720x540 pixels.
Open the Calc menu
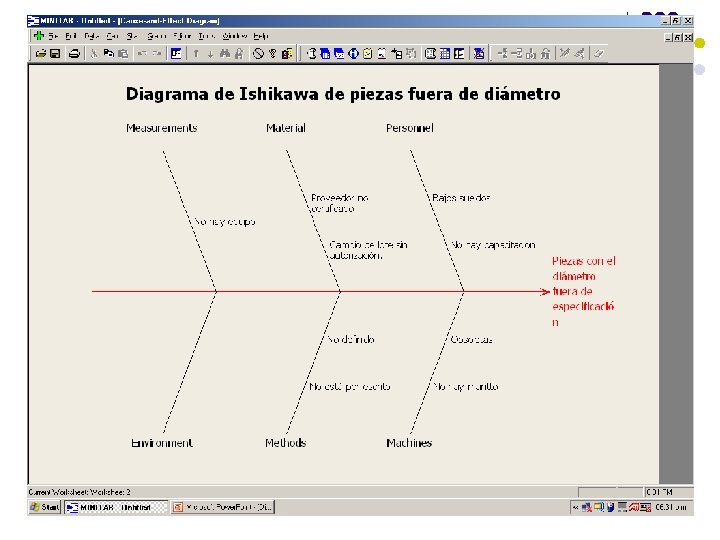pyautogui.click(x=112, y=36)
